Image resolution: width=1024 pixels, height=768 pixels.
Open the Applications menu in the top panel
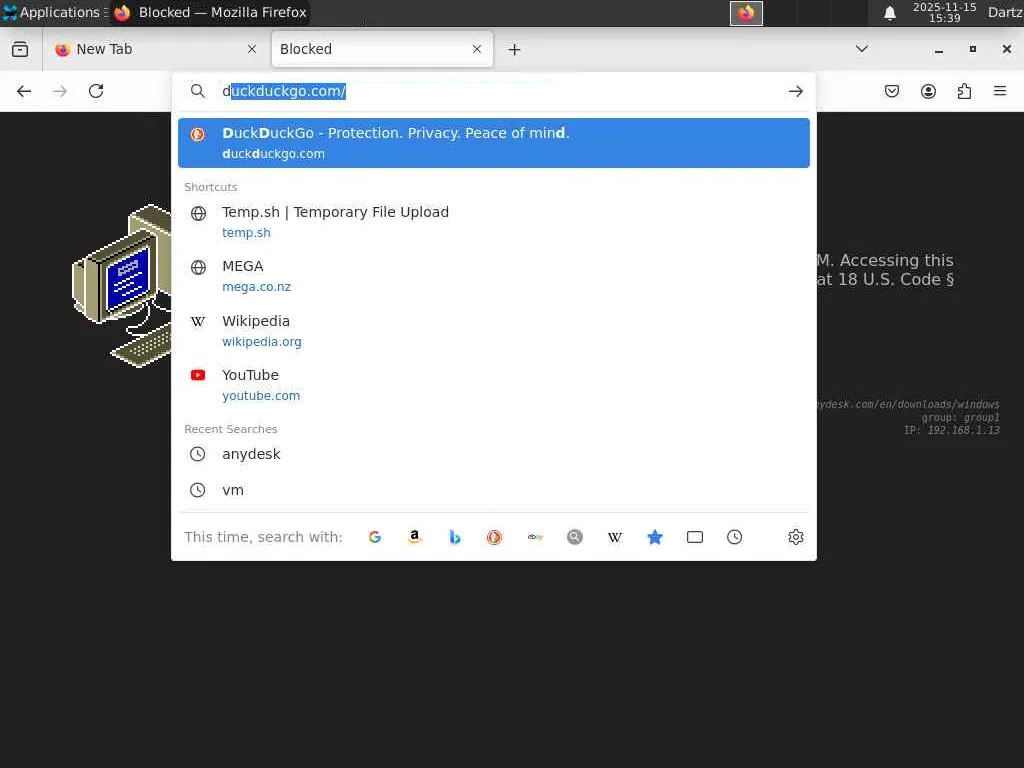[54, 12]
